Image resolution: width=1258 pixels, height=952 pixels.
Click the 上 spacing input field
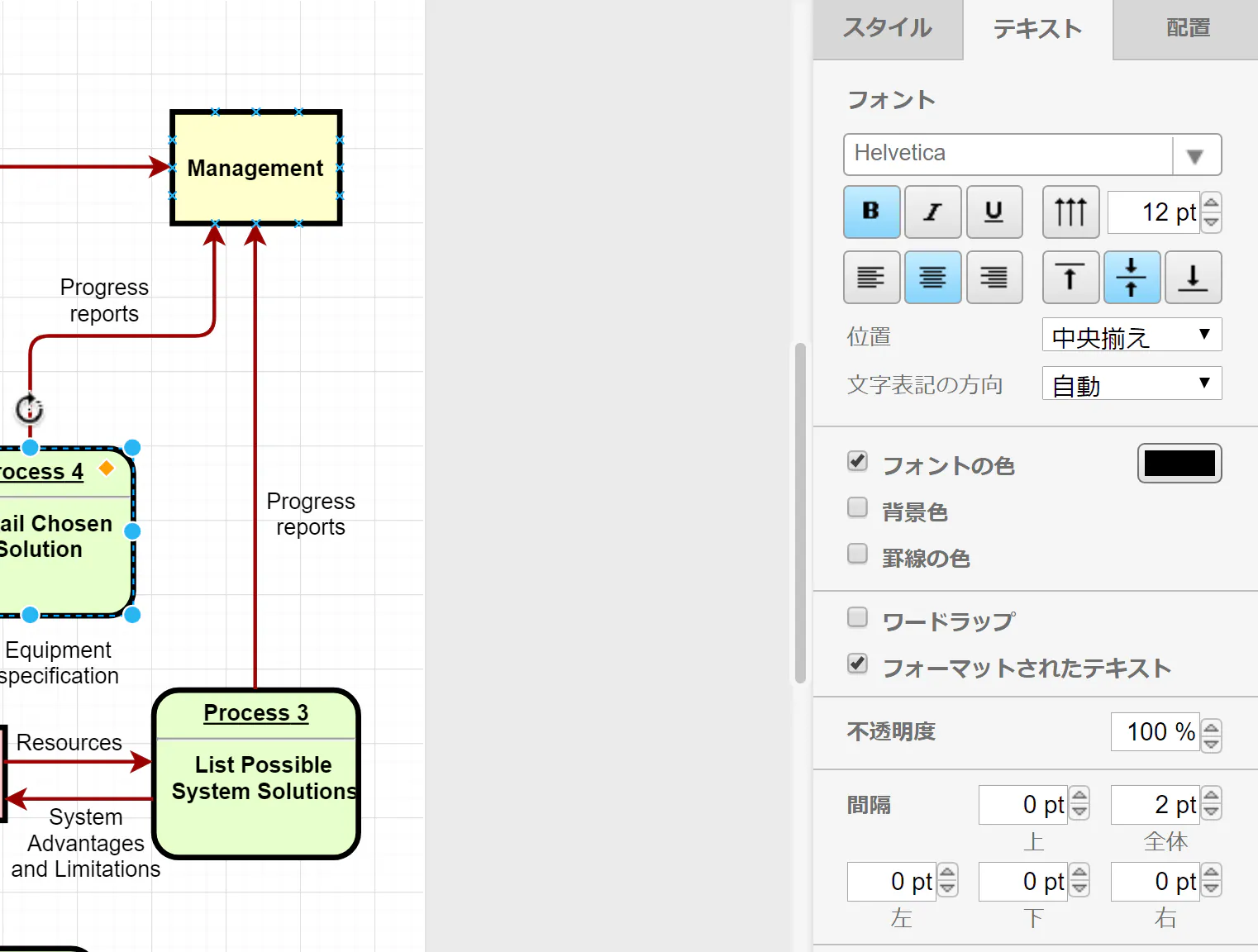pyautogui.click(x=1023, y=805)
